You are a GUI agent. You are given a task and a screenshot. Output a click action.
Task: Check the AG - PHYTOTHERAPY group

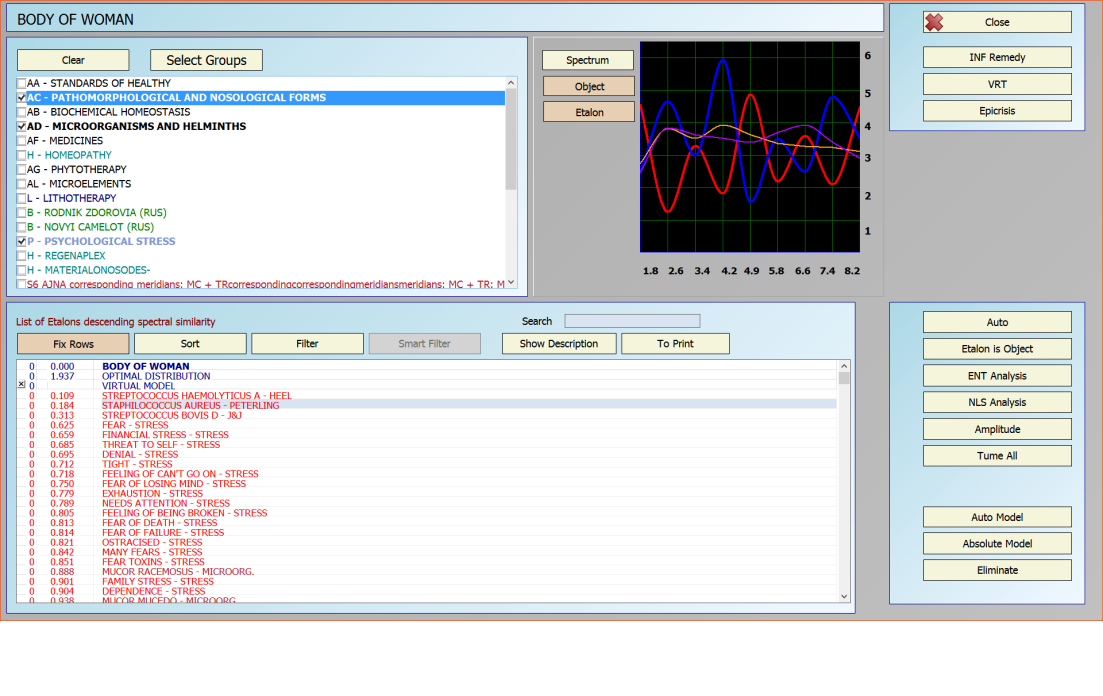click(22, 170)
